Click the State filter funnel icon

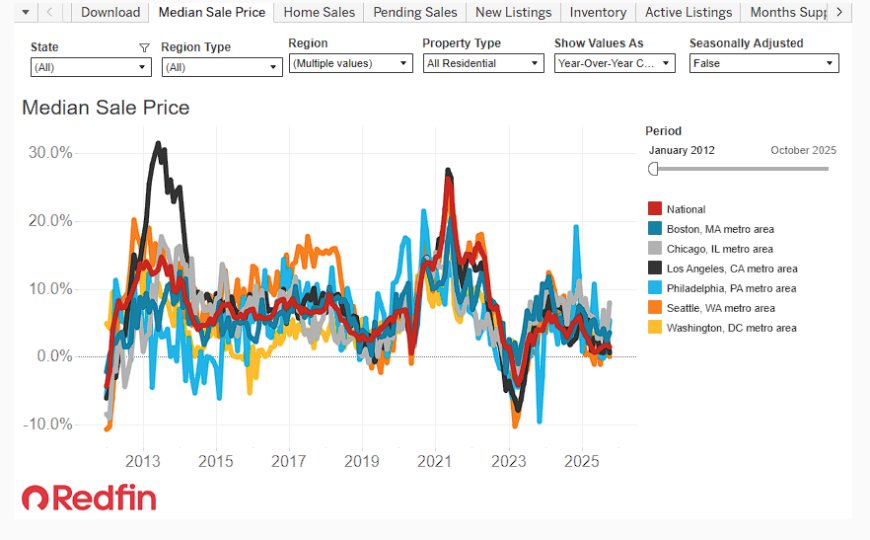coord(144,48)
